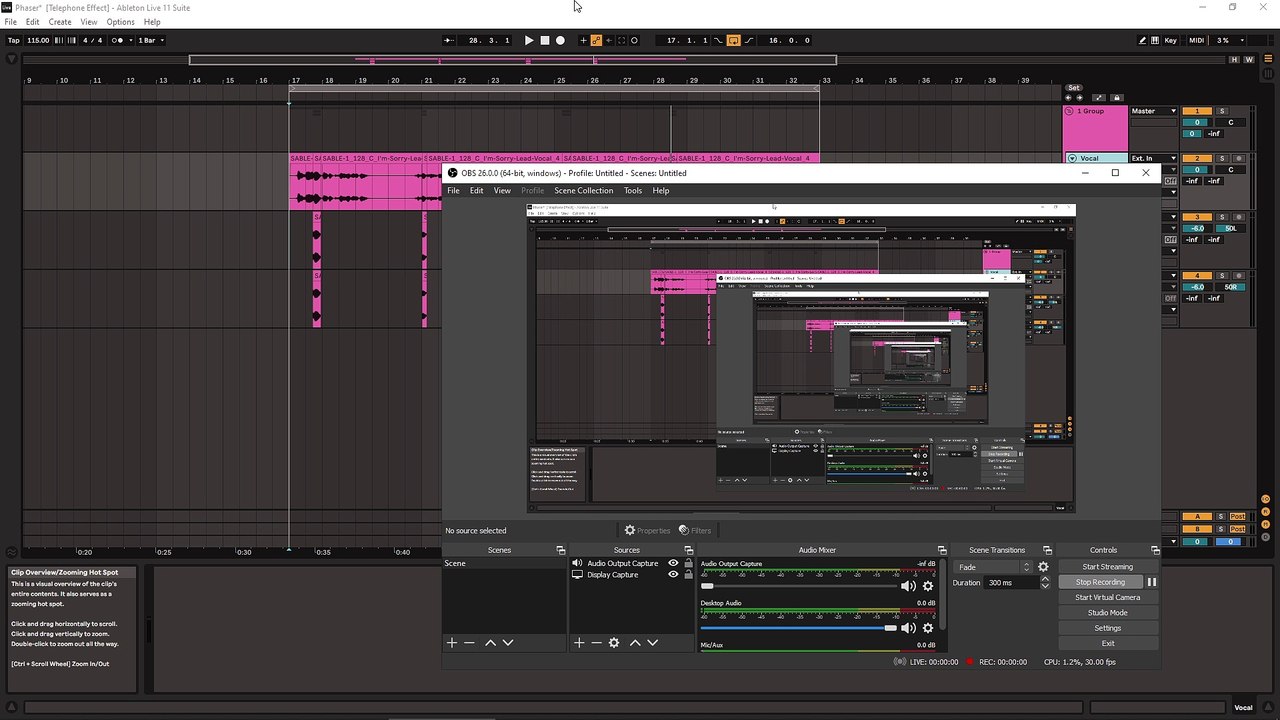Open Audio Output Capture mixer settings gear

[x=928, y=586]
